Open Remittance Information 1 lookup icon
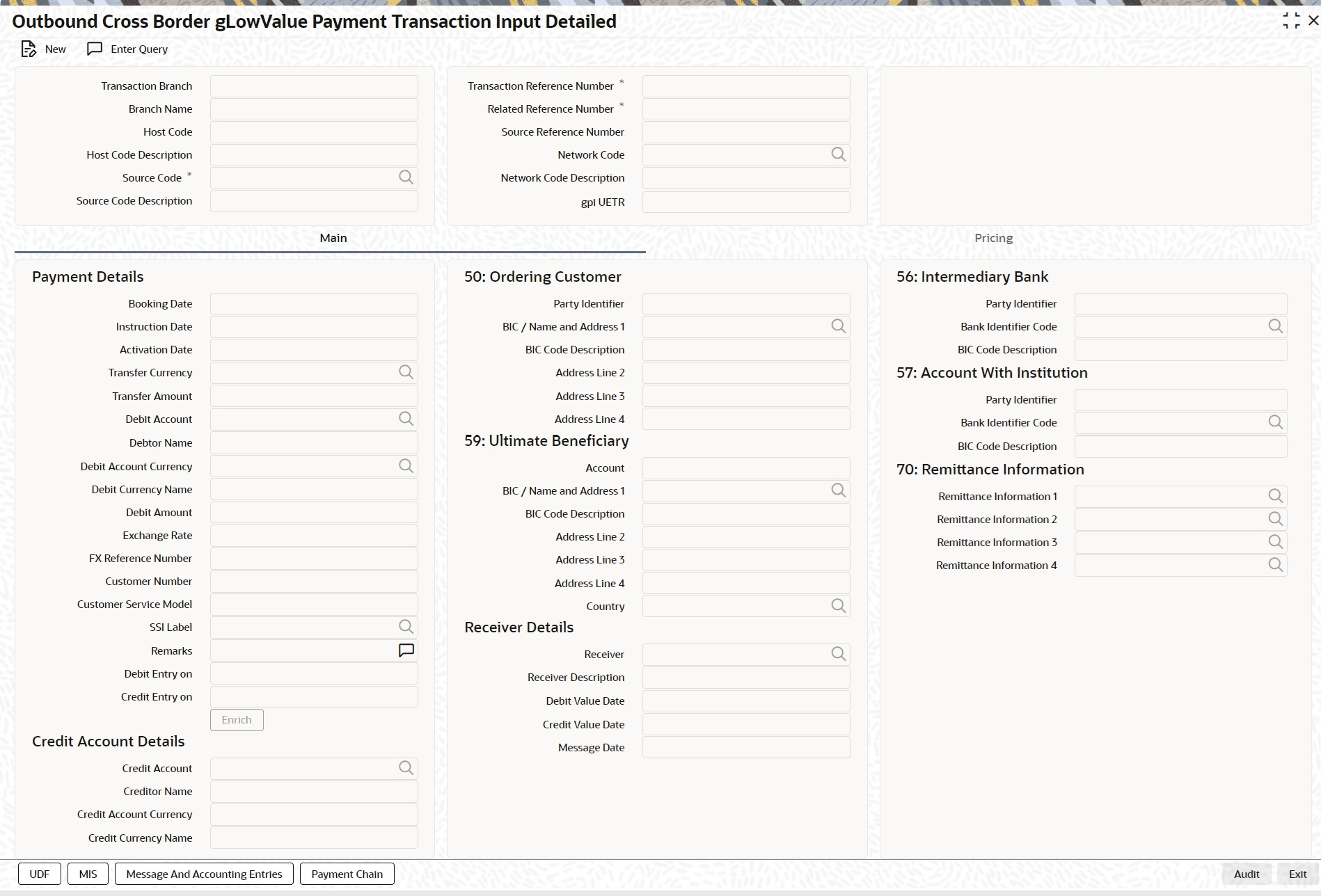The width and height of the screenshot is (1321, 896). click(1275, 496)
